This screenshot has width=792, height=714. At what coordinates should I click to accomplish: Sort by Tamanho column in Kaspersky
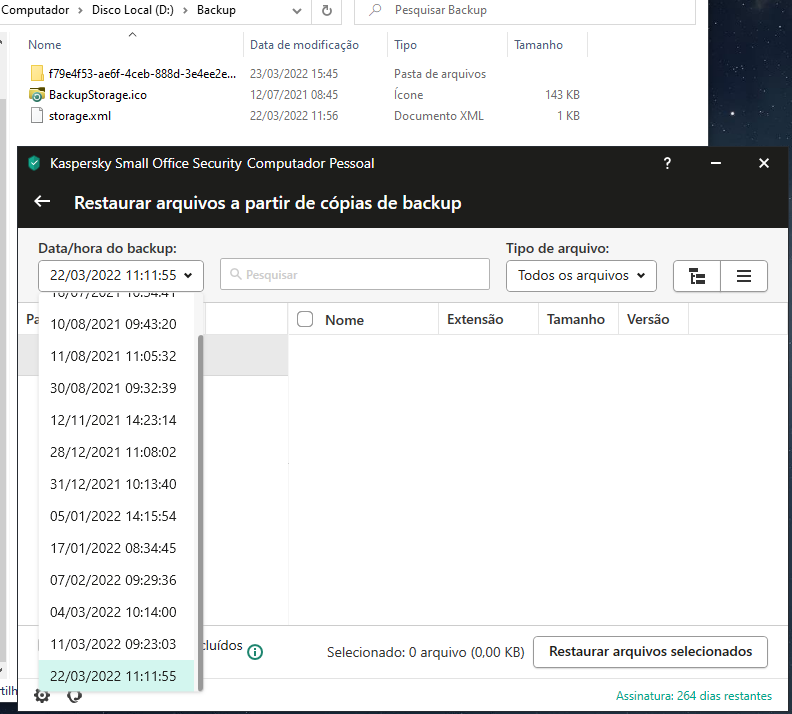[x=575, y=319]
